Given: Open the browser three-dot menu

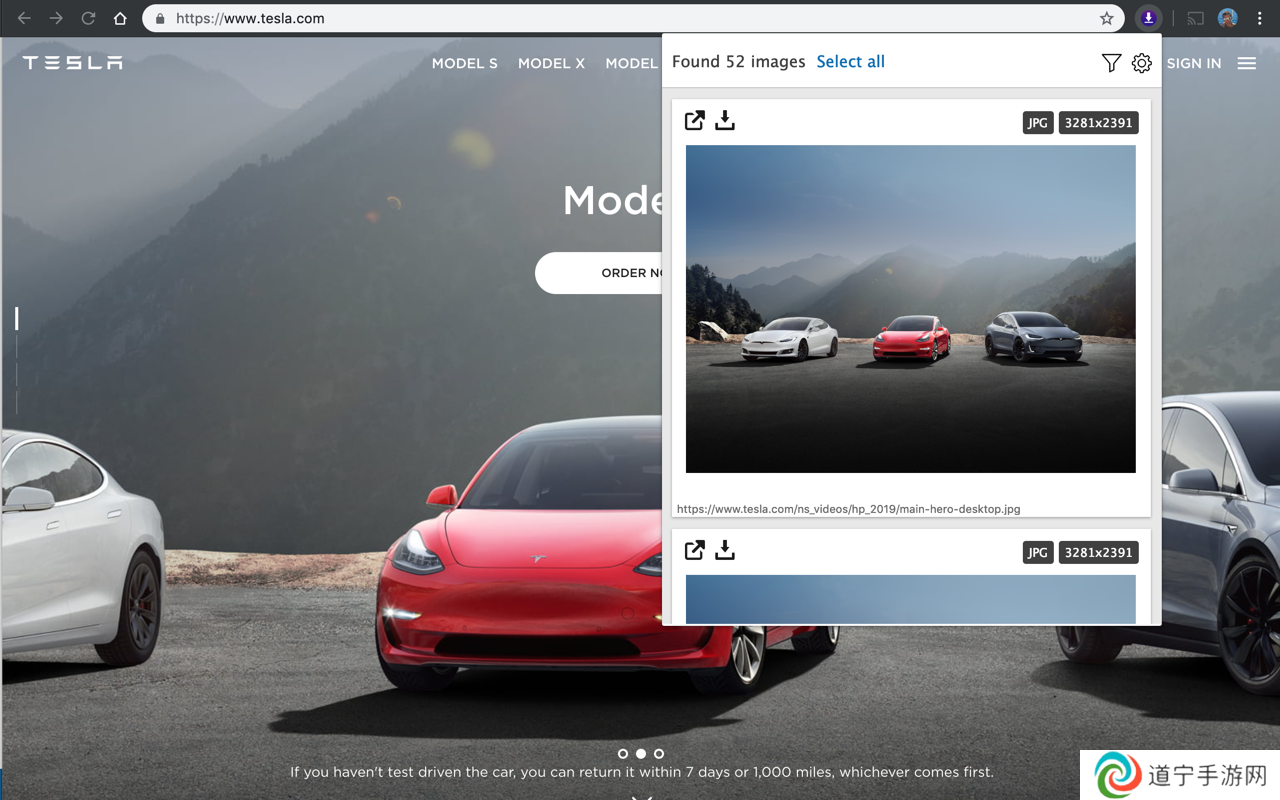Looking at the screenshot, I should 1260,18.
